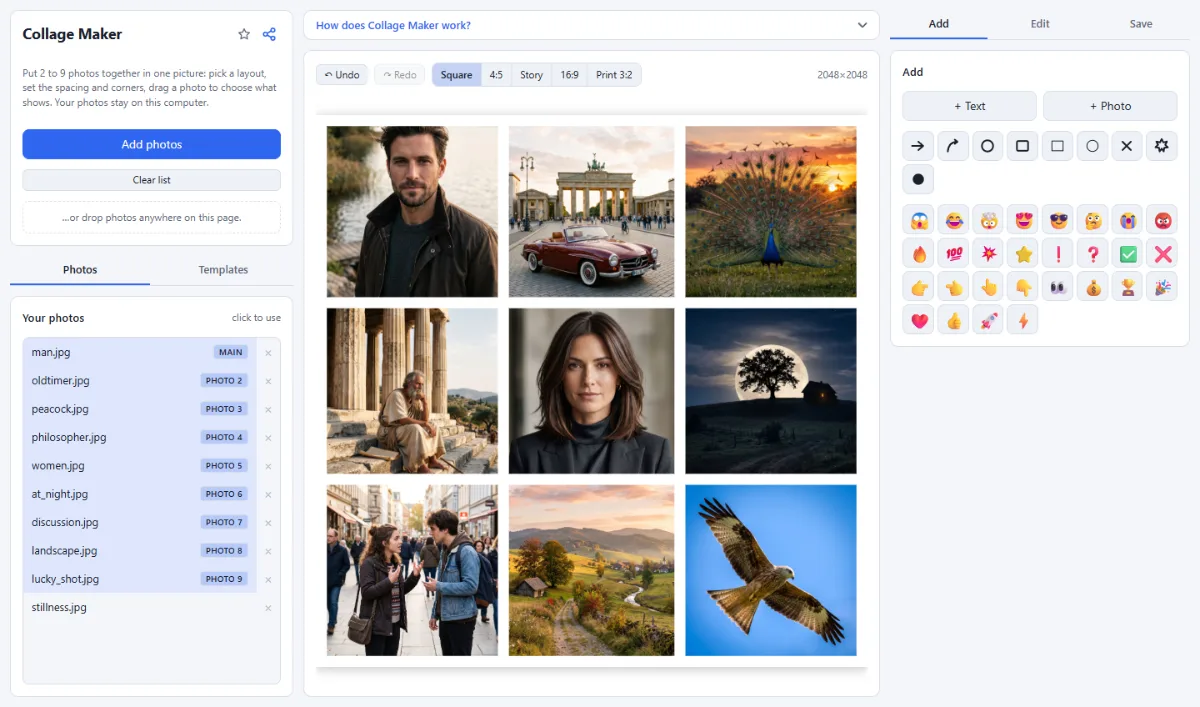The image size is (1200, 707).
Task: Select stillness.jpg in Your photos list
Action: tap(140, 607)
